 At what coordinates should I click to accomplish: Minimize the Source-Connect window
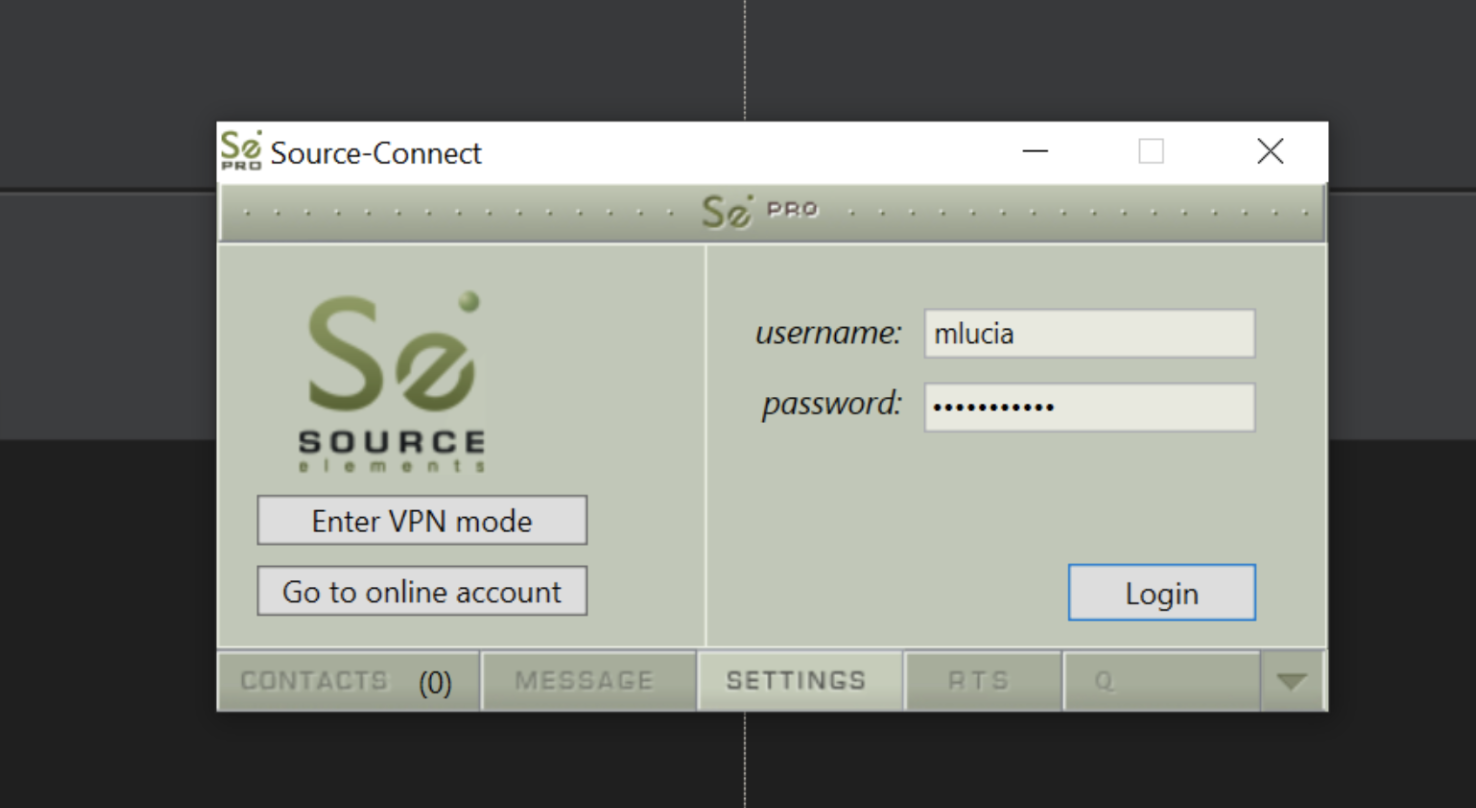[1035, 152]
